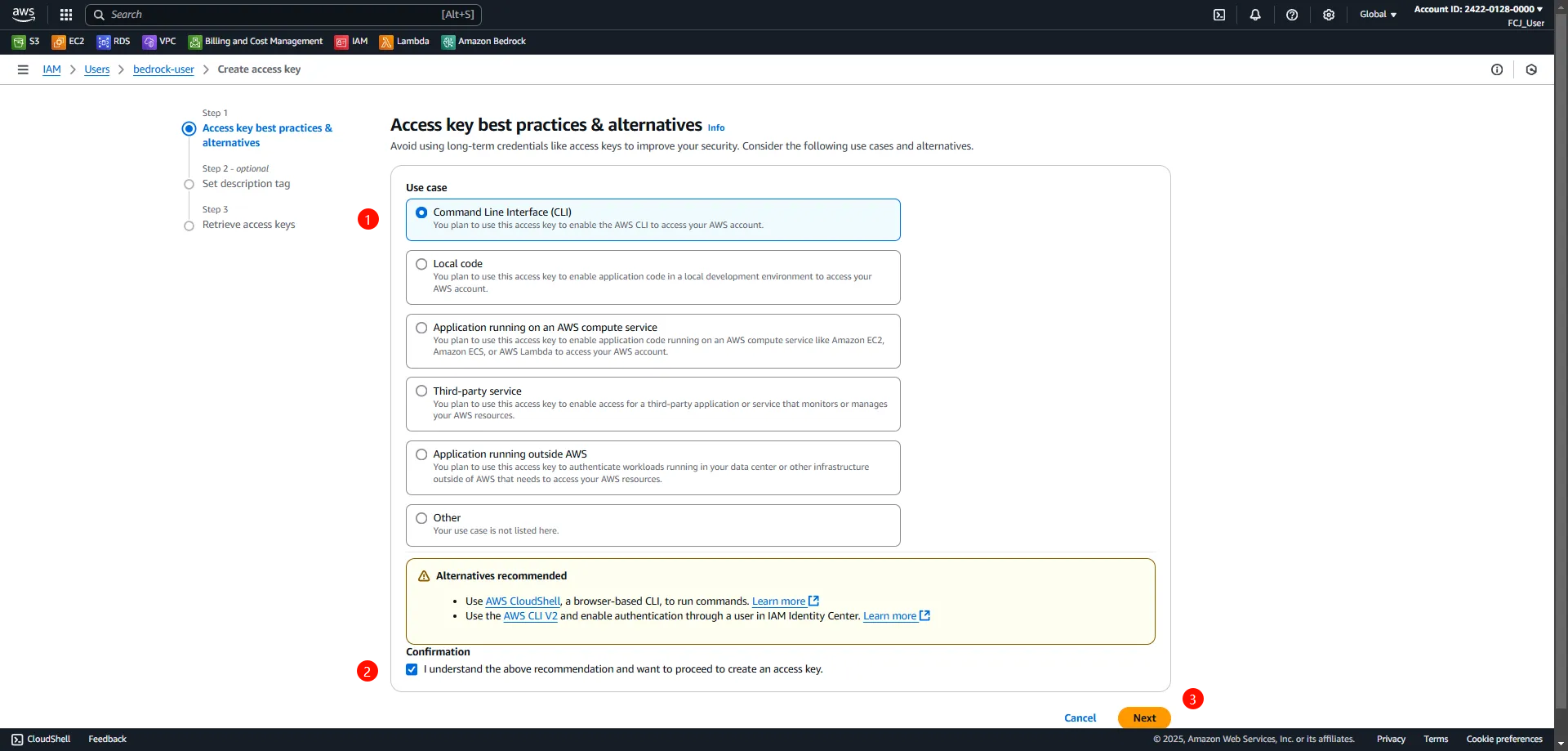Open RDS service shortcut
1568x751 pixels.
pyautogui.click(x=114, y=42)
